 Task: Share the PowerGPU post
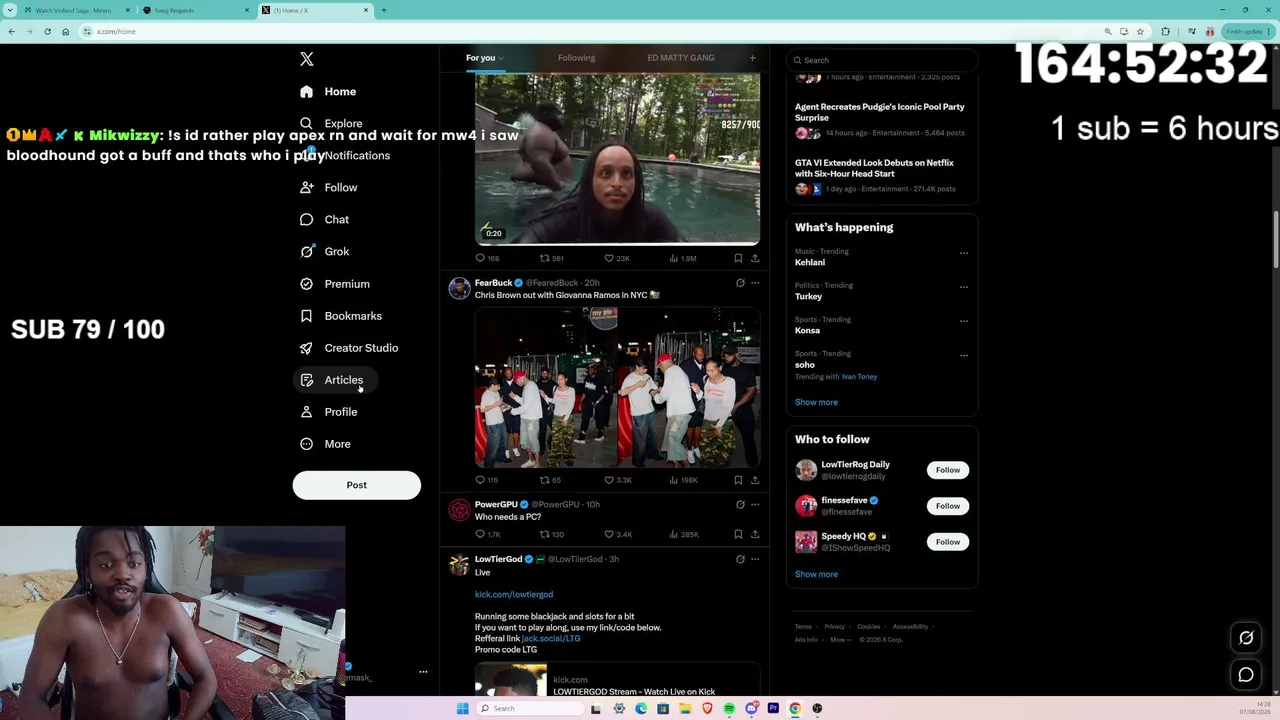pyautogui.click(x=755, y=534)
